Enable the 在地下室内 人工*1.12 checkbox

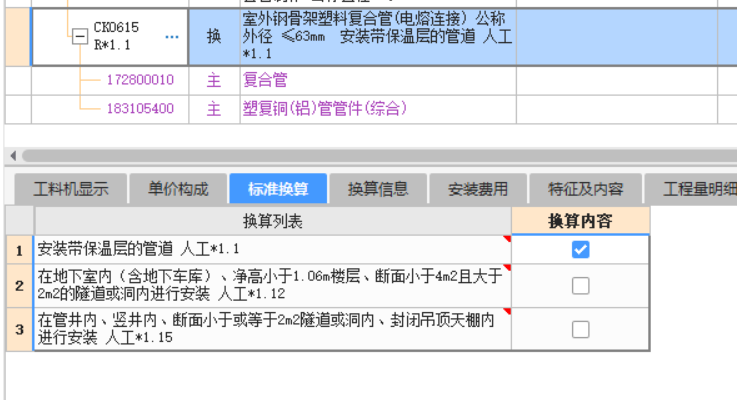click(580, 286)
